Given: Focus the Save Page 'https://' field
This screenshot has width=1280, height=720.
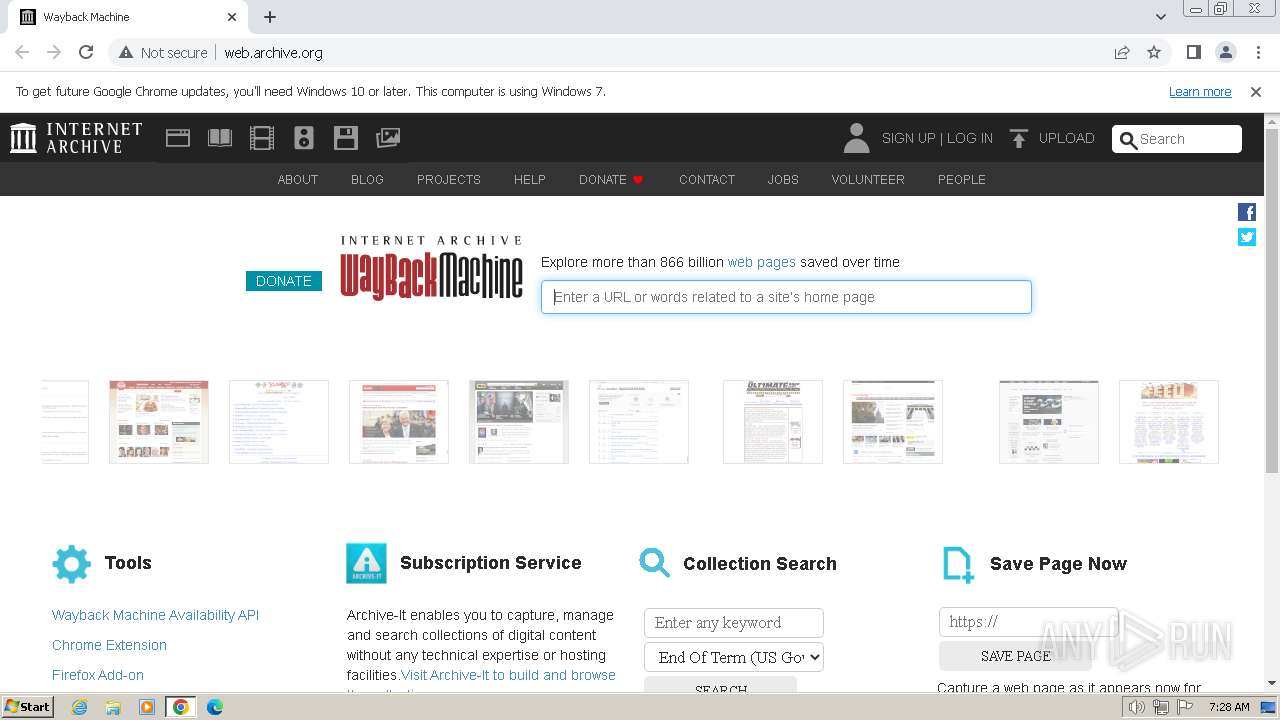Looking at the screenshot, I should [1028, 622].
